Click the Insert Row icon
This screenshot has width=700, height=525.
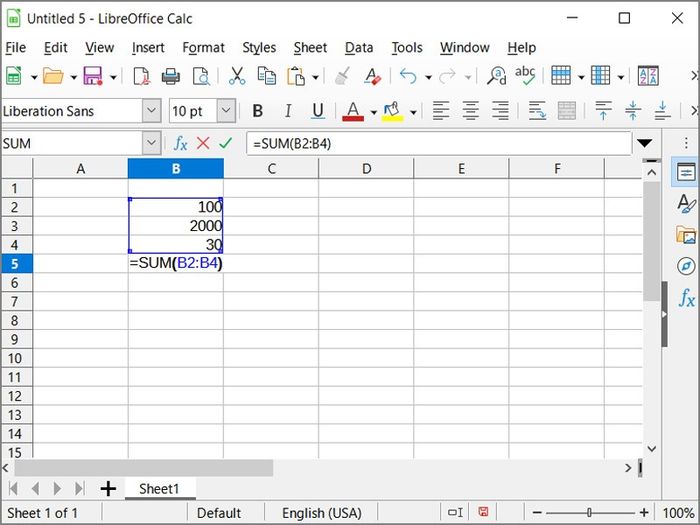coord(561,75)
